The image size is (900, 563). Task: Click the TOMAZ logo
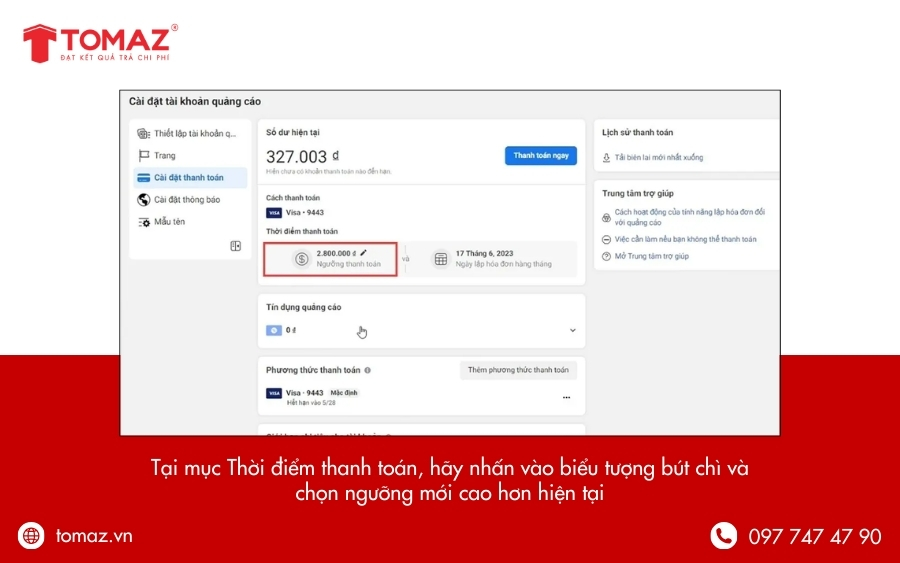[x=100, y=42]
